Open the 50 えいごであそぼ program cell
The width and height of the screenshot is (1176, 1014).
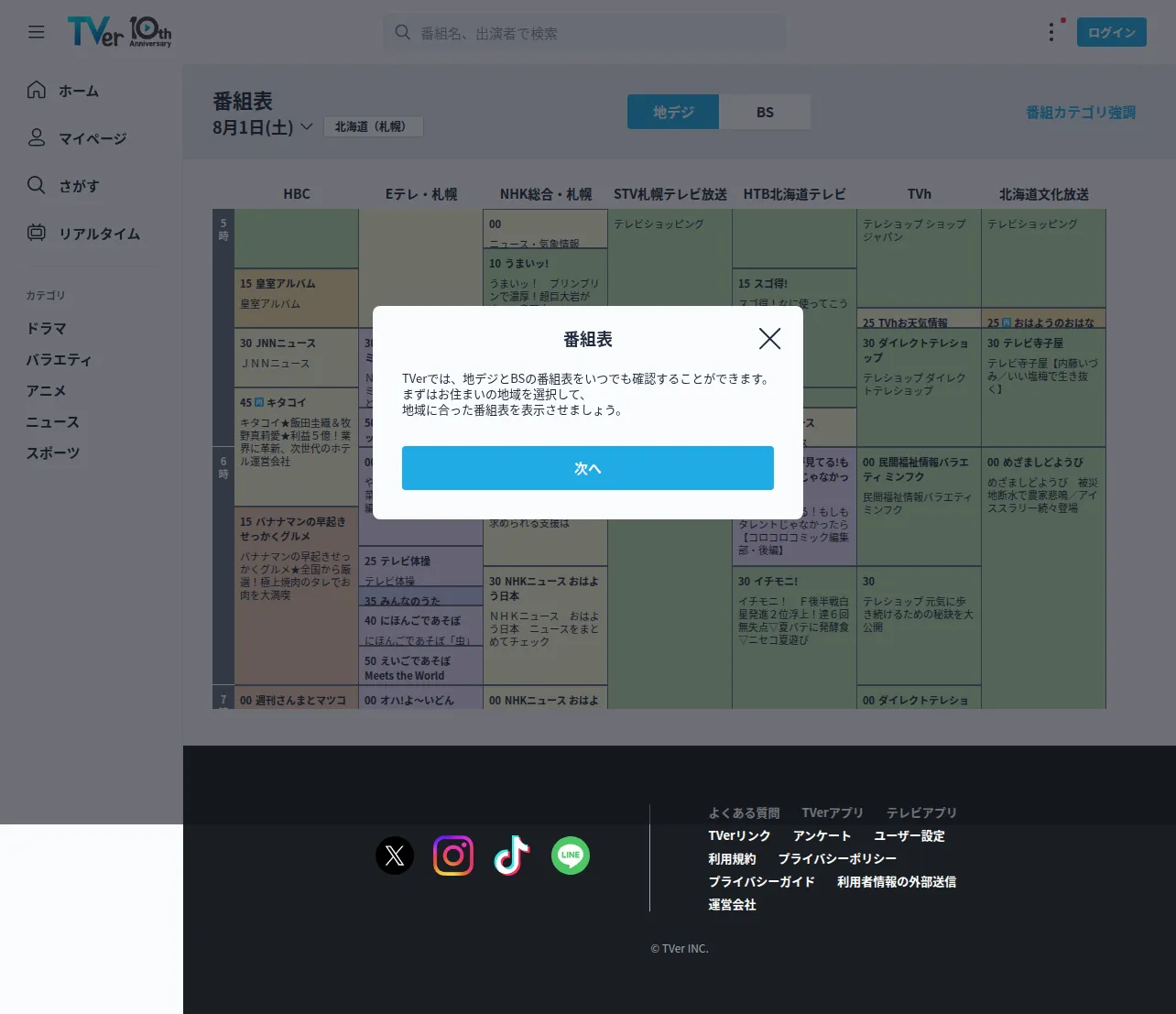tap(421, 665)
